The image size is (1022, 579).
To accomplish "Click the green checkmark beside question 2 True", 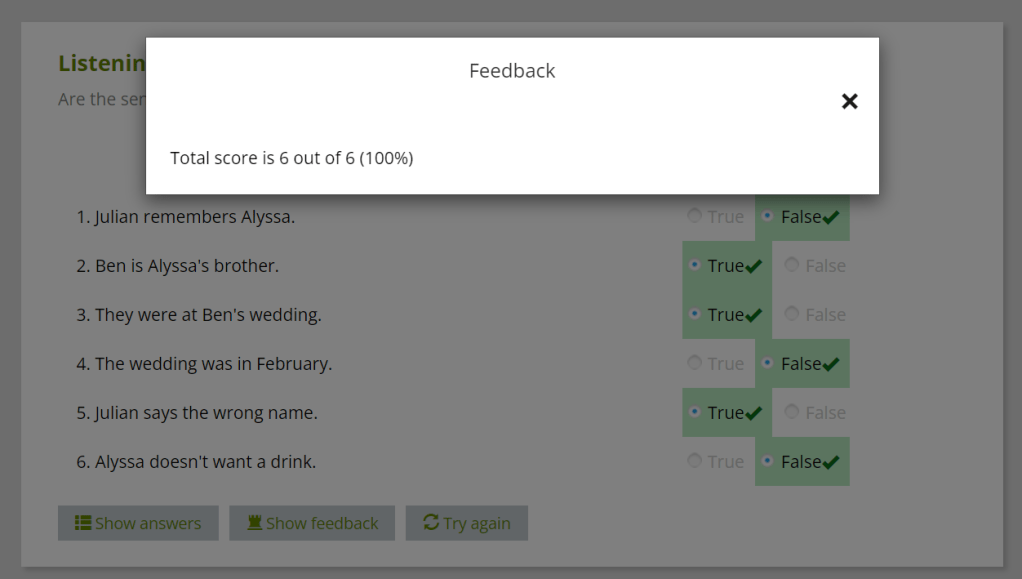I will [754, 267].
